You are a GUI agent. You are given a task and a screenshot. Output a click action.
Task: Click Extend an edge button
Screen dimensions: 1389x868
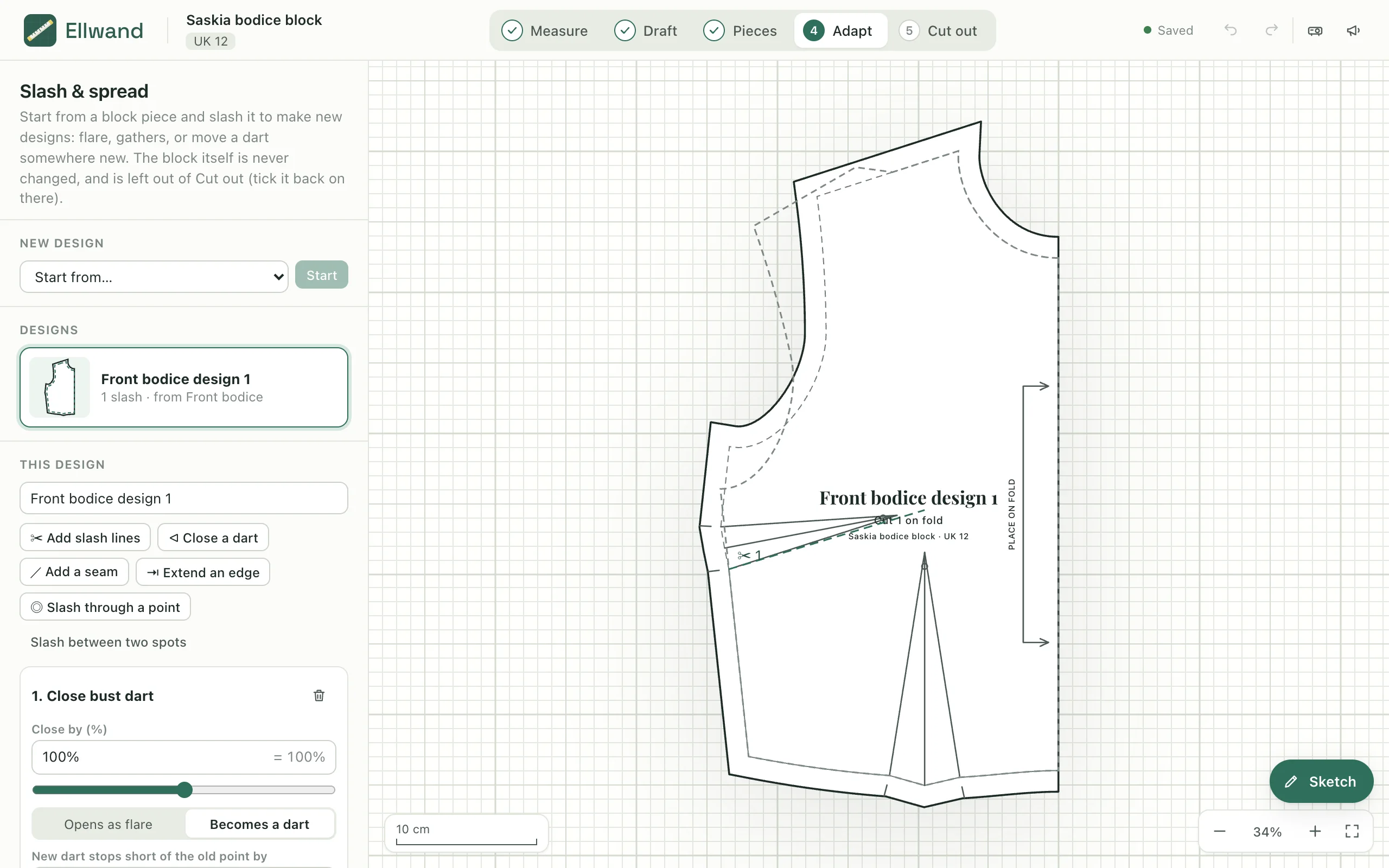[203, 572]
